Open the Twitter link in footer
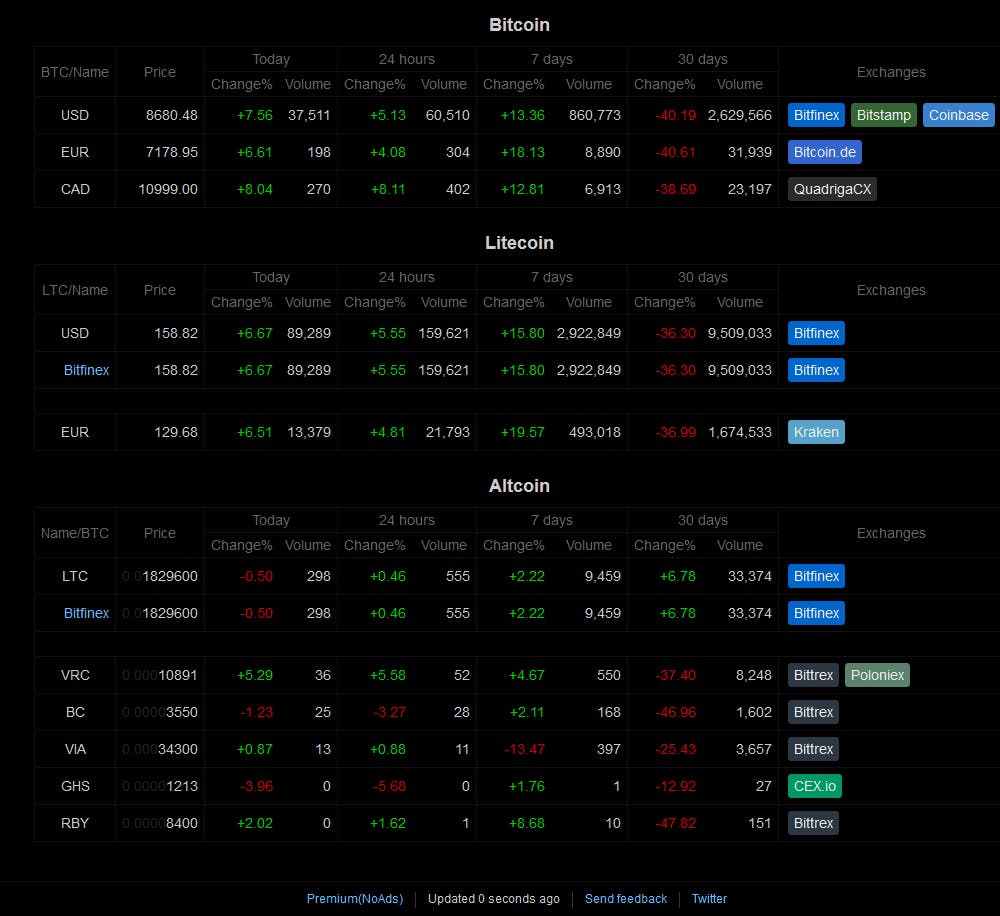 coord(709,898)
